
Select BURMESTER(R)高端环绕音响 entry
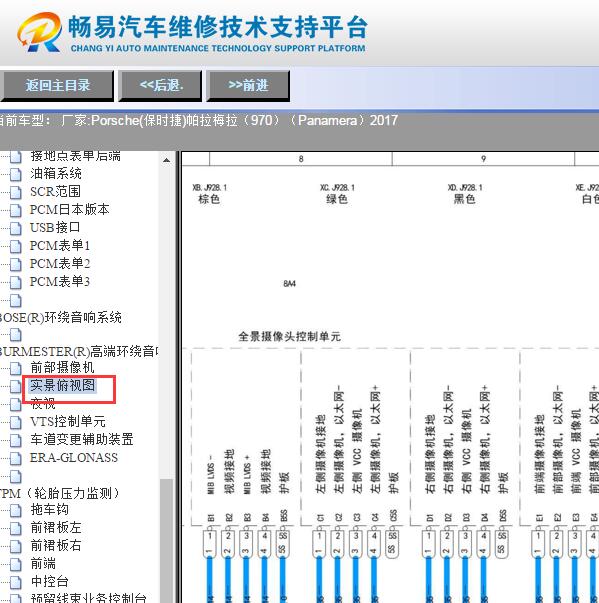tap(79, 351)
